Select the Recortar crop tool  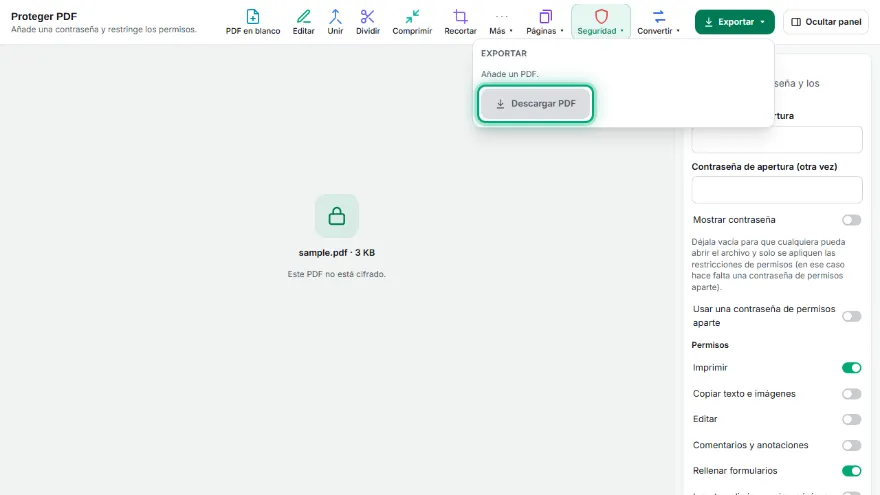(x=460, y=22)
